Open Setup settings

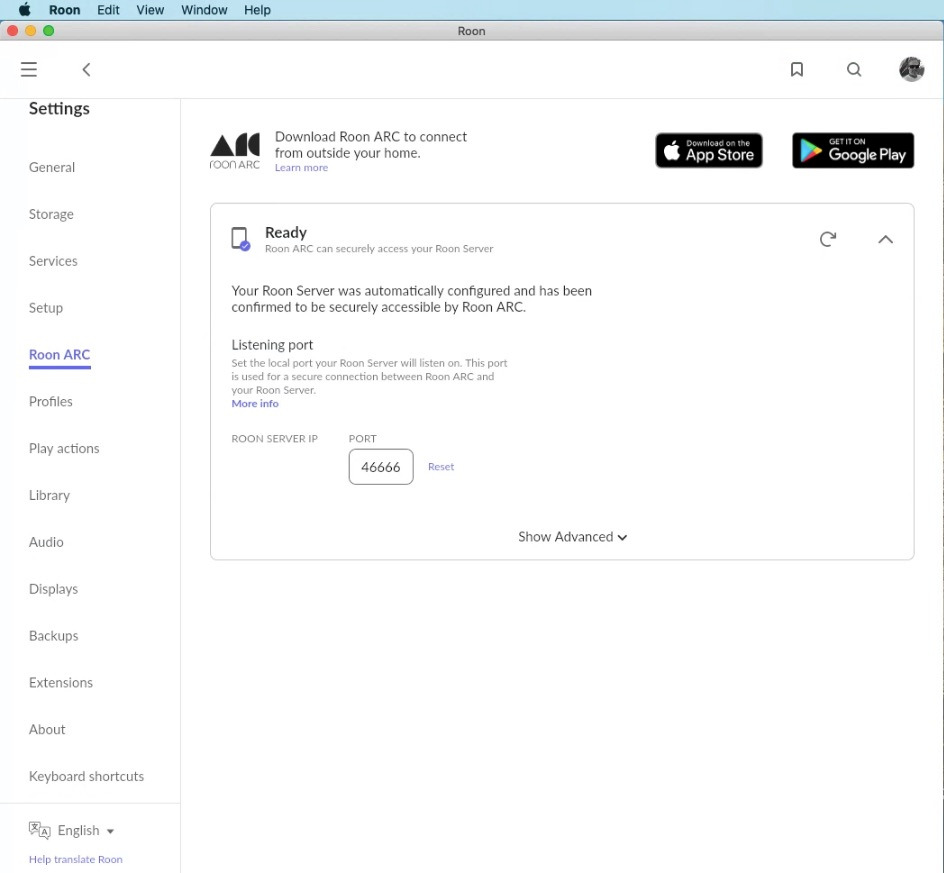click(x=46, y=308)
